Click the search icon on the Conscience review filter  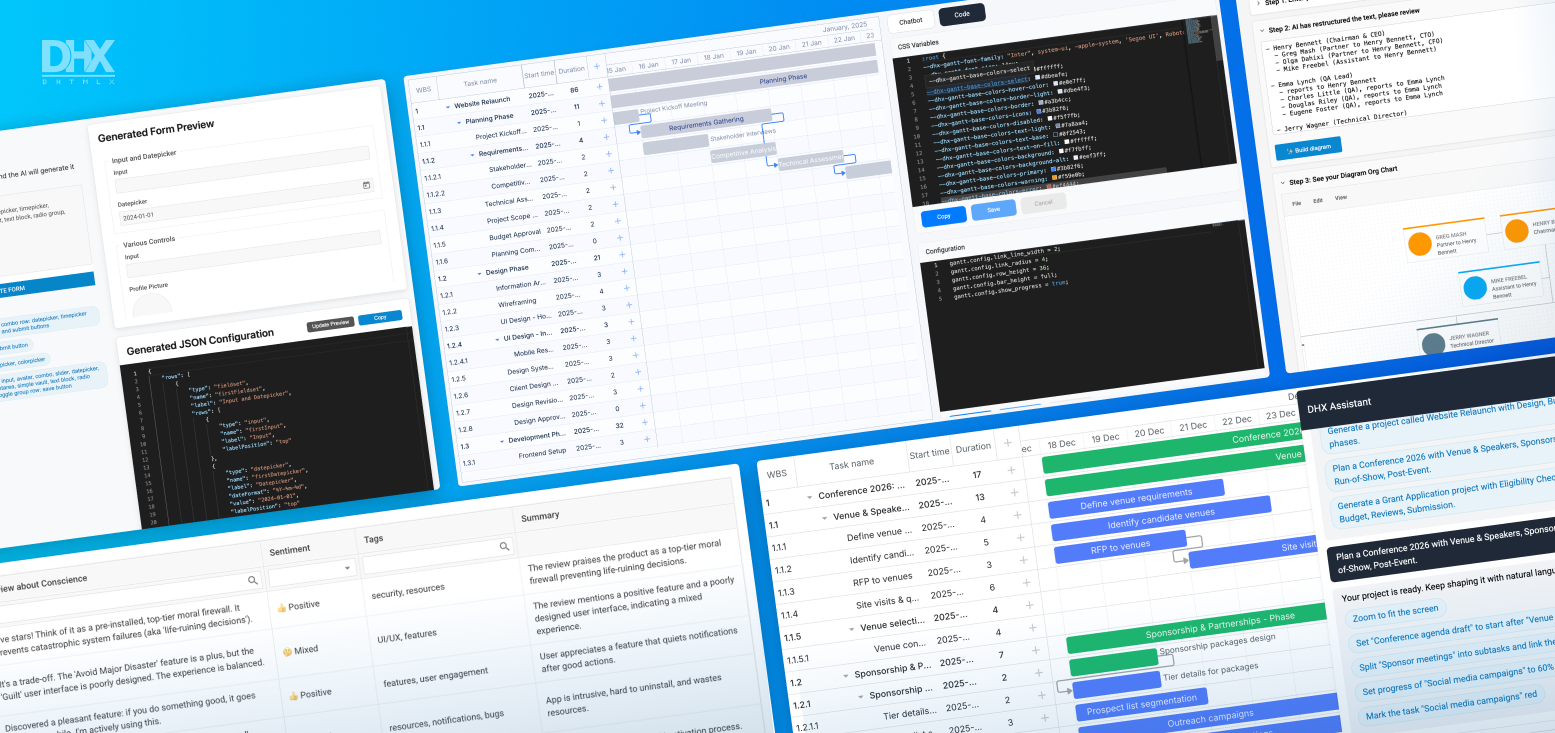click(253, 579)
